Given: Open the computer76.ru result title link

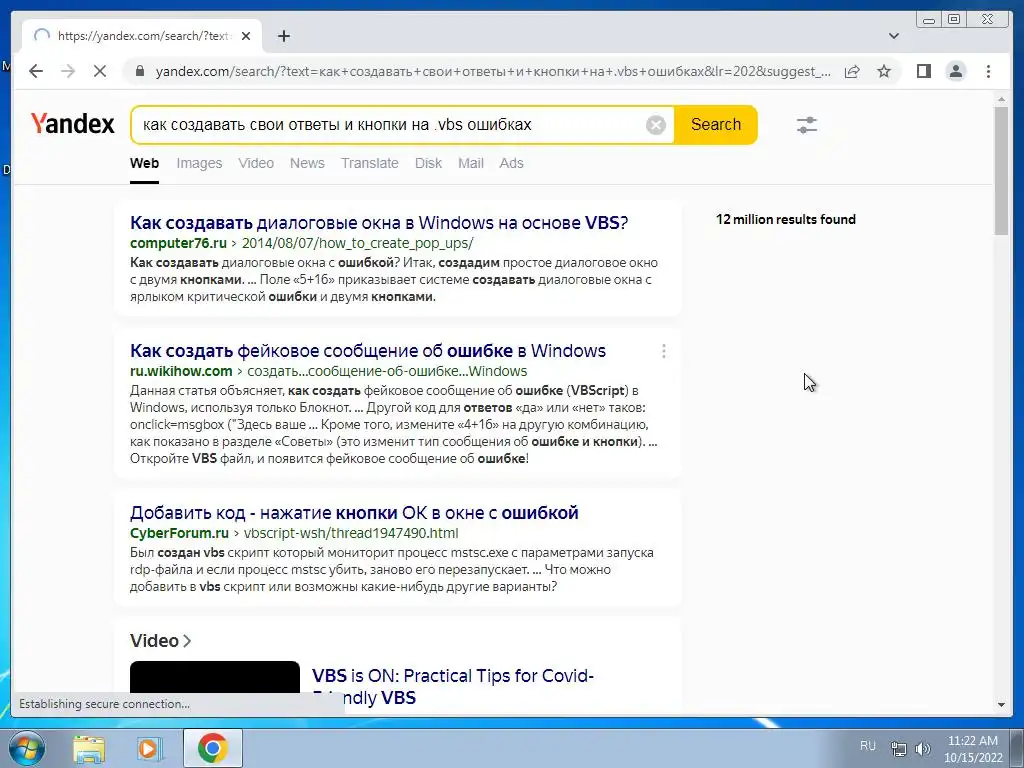Looking at the screenshot, I should click(379, 223).
